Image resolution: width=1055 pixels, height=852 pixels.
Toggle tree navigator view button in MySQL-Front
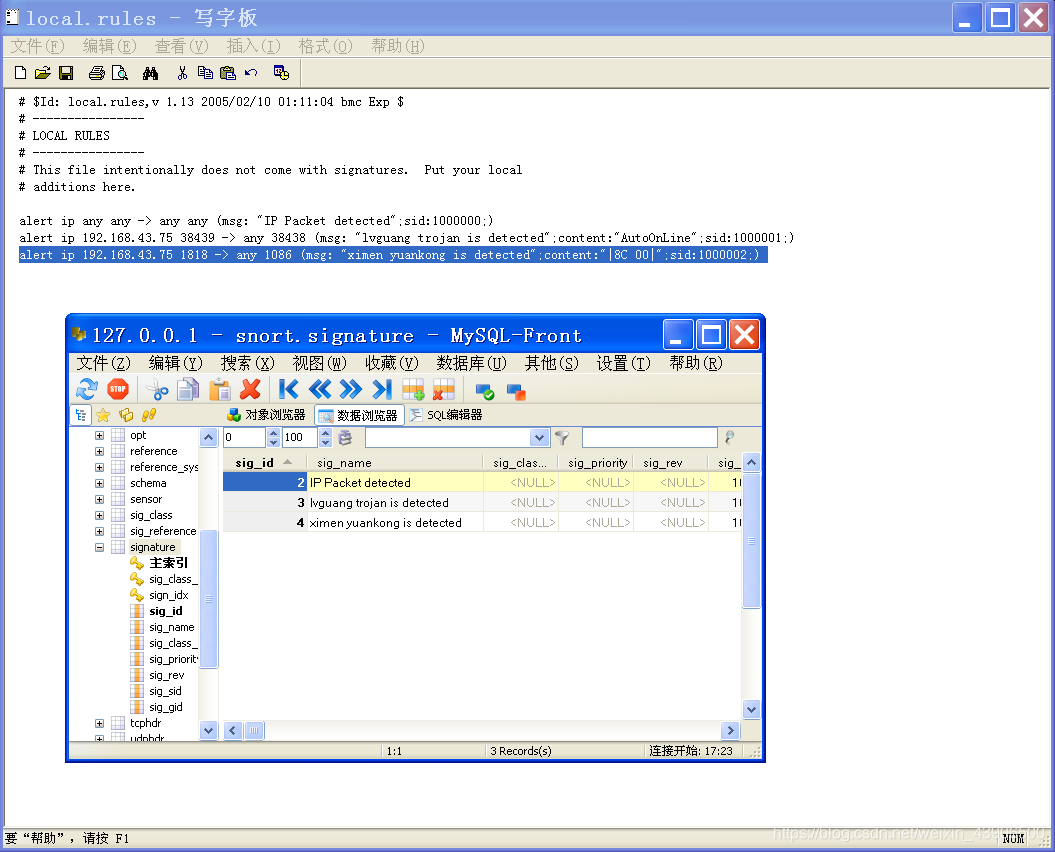click(81, 415)
